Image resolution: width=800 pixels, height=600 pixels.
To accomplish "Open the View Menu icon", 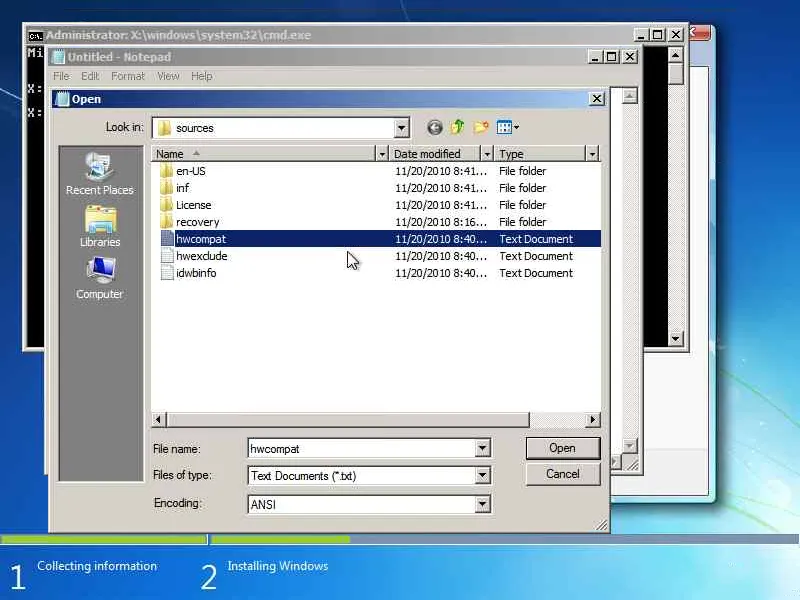I will [507, 127].
